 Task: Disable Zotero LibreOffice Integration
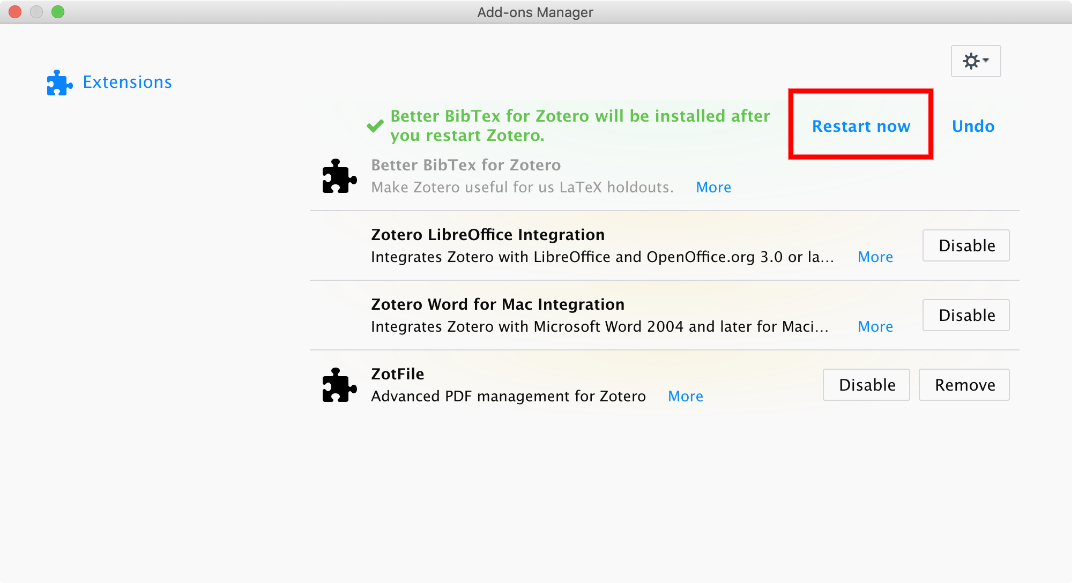click(x=966, y=246)
